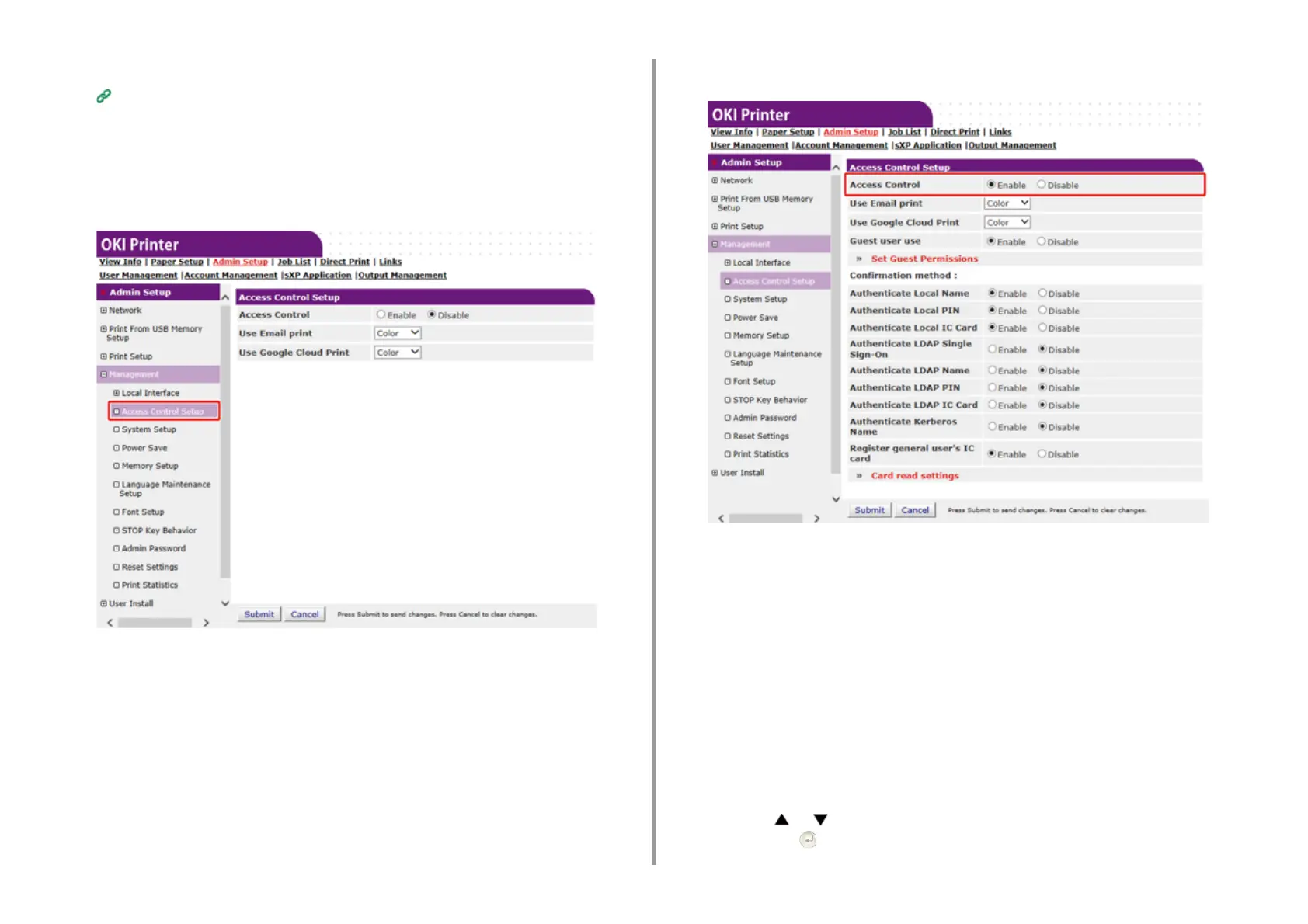Click the black down triangle icon
Image resolution: width=1308 pixels, height=924 pixels.
[x=820, y=819]
